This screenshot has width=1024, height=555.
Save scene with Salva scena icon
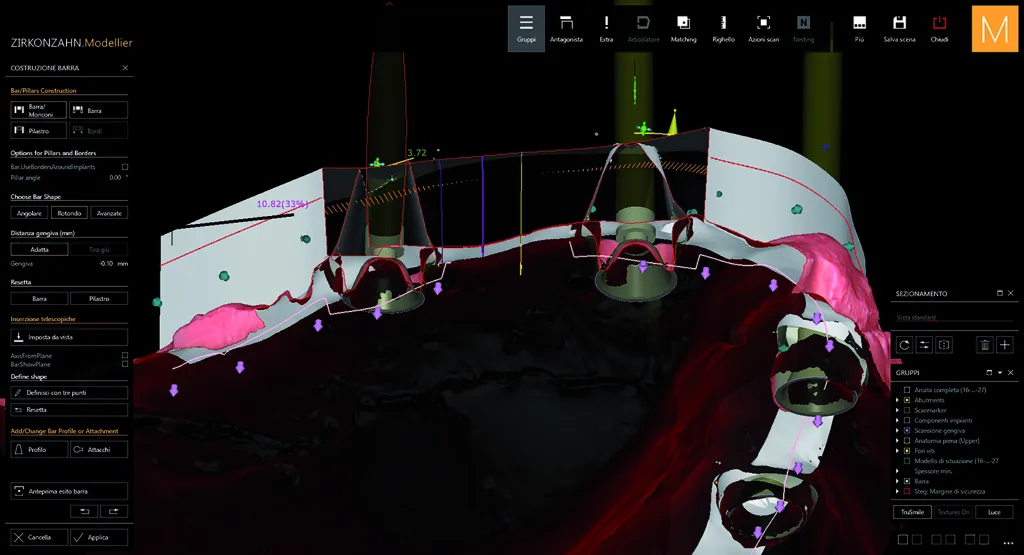(x=899, y=28)
